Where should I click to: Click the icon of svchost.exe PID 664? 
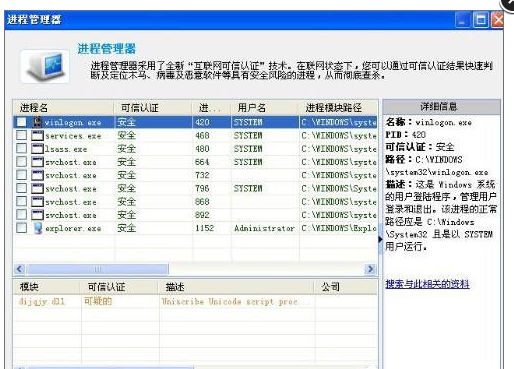click(37, 162)
